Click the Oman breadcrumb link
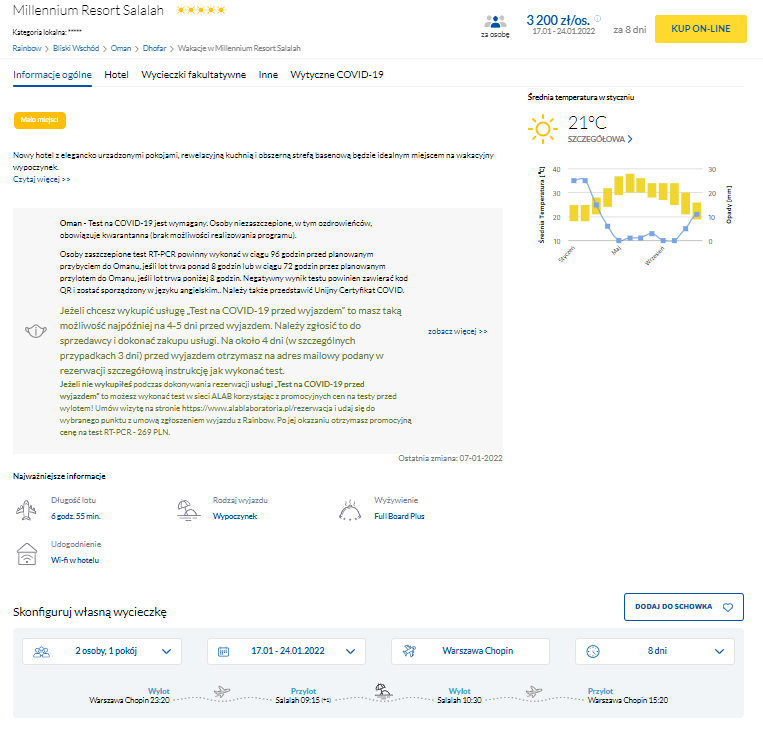This screenshot has height=731, width=763. (120, 47)
